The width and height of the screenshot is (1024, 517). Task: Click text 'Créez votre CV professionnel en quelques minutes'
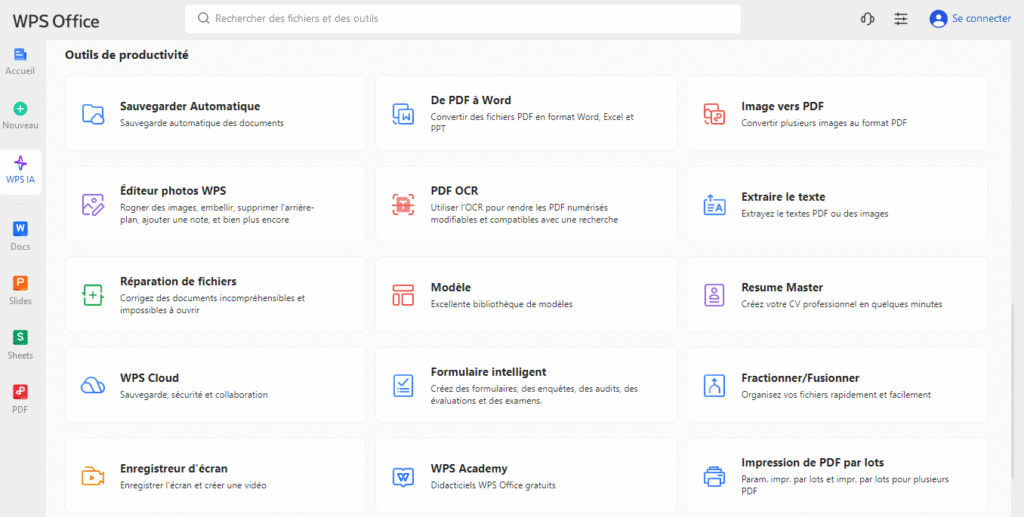[842, 304]
